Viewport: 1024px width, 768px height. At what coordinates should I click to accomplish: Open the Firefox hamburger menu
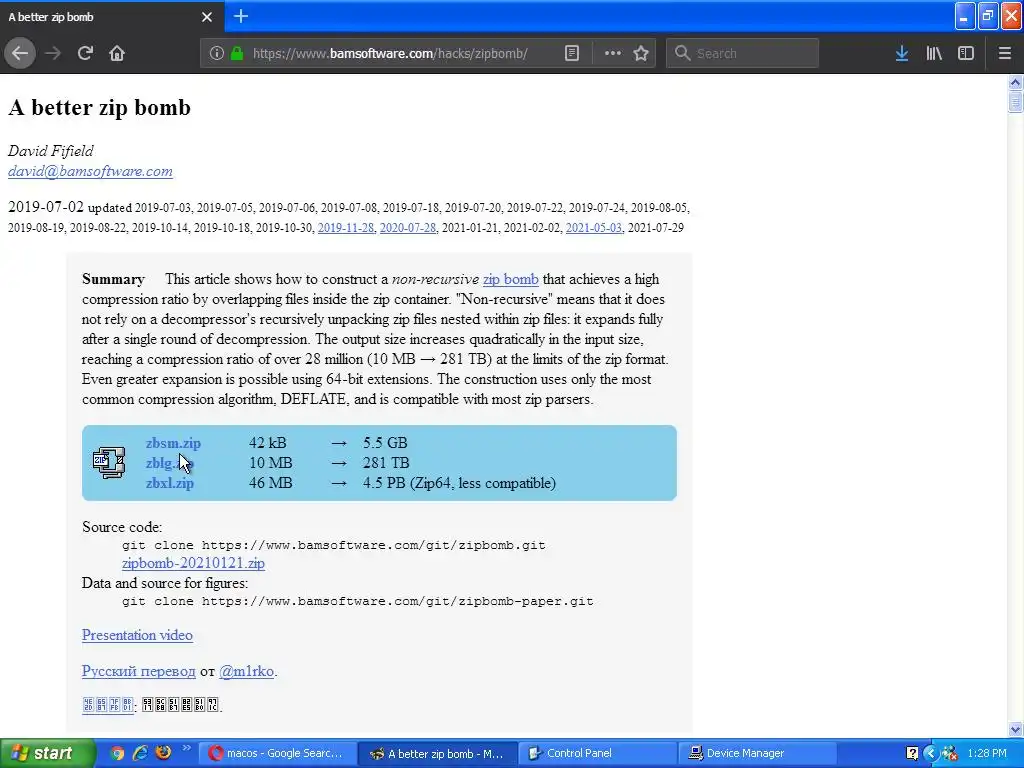click(1005, 53)
